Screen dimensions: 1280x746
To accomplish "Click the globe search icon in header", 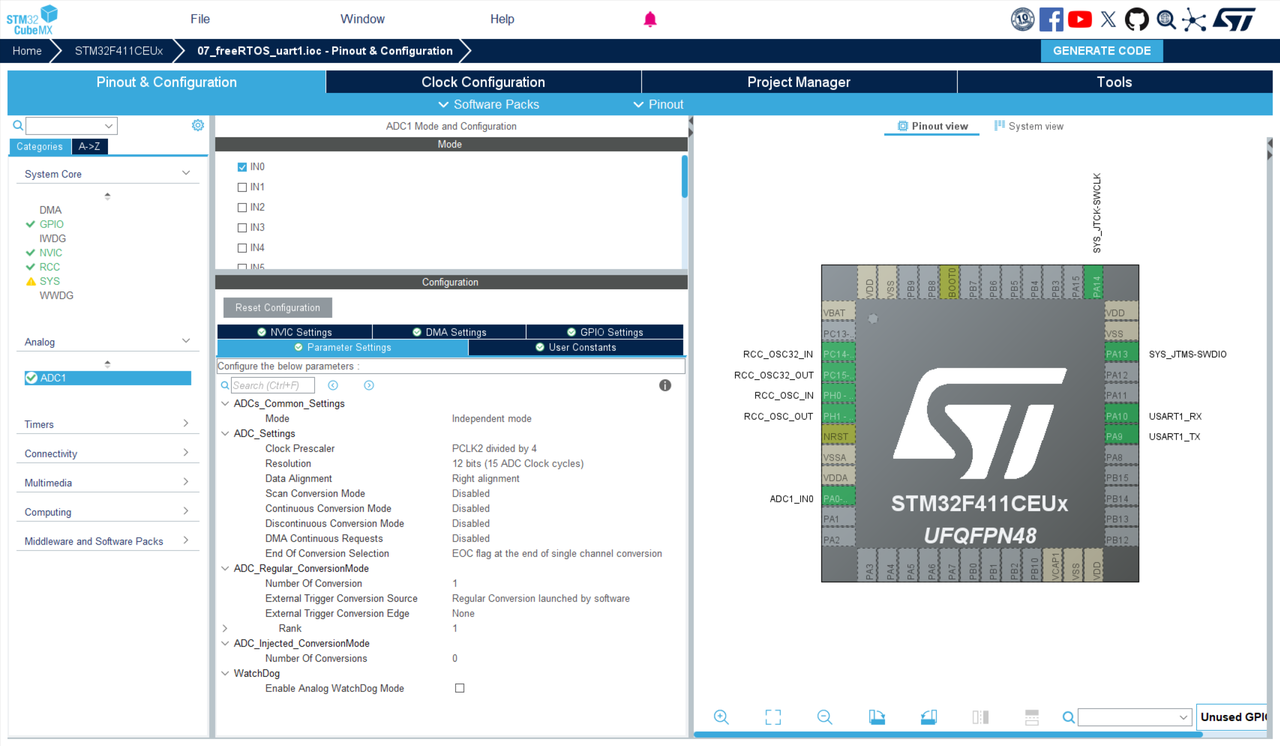I will [x=1166, y=19].
